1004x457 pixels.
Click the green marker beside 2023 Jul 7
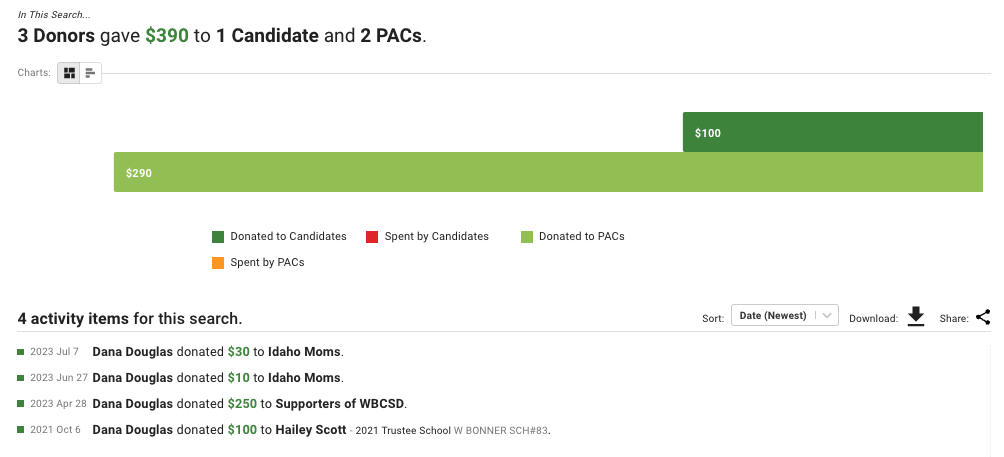(x=21, y=351)
